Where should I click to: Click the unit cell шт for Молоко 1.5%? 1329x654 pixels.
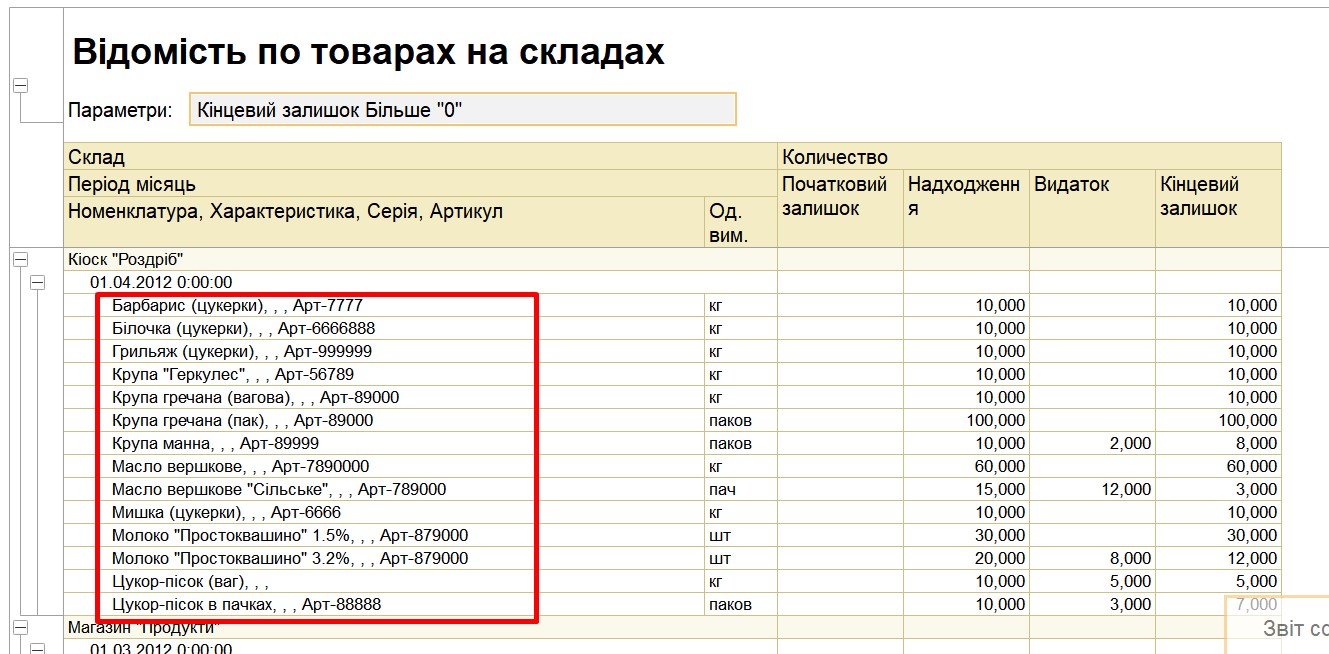coord(741,536)
